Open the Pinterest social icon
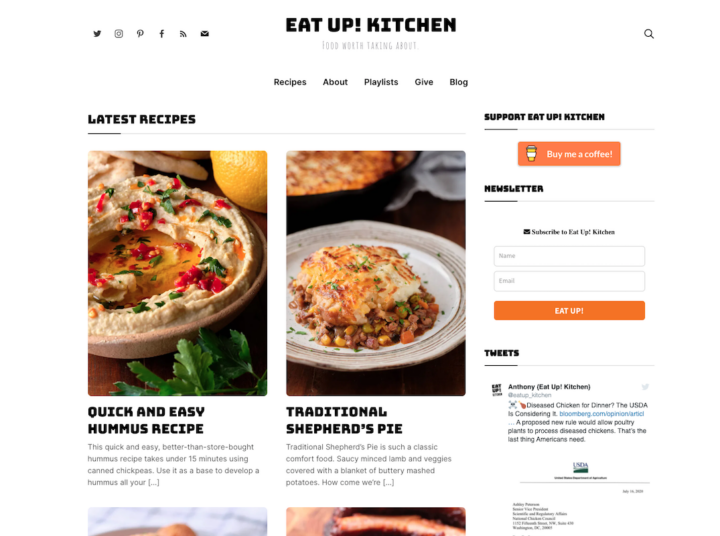The height and width of the screenshot is (536, 720). [x=140, y=34]
